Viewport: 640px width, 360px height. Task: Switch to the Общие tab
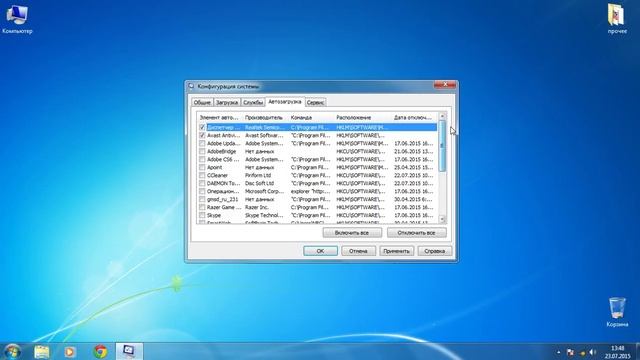[202, 102]
